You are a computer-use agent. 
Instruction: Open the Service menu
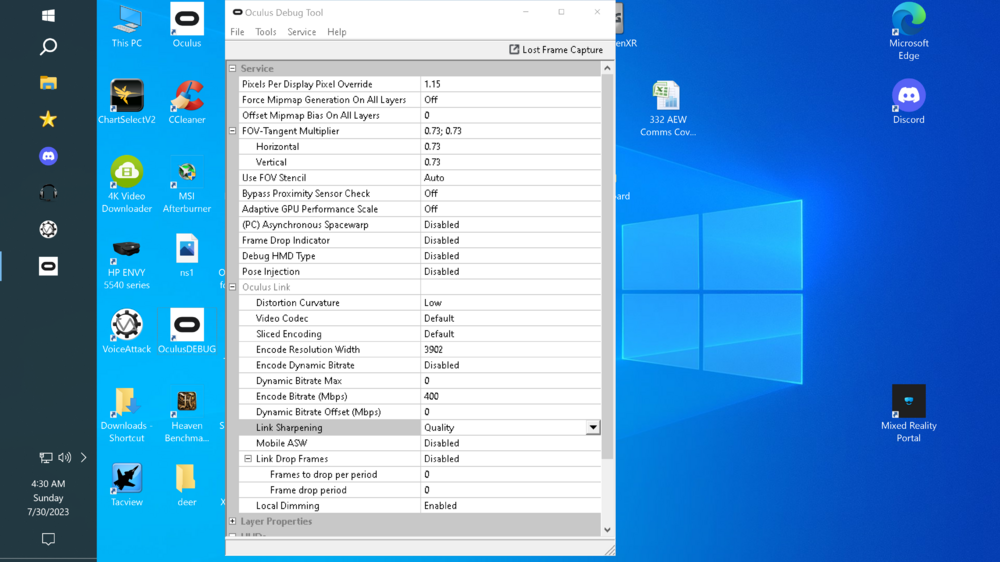(301, 32)
